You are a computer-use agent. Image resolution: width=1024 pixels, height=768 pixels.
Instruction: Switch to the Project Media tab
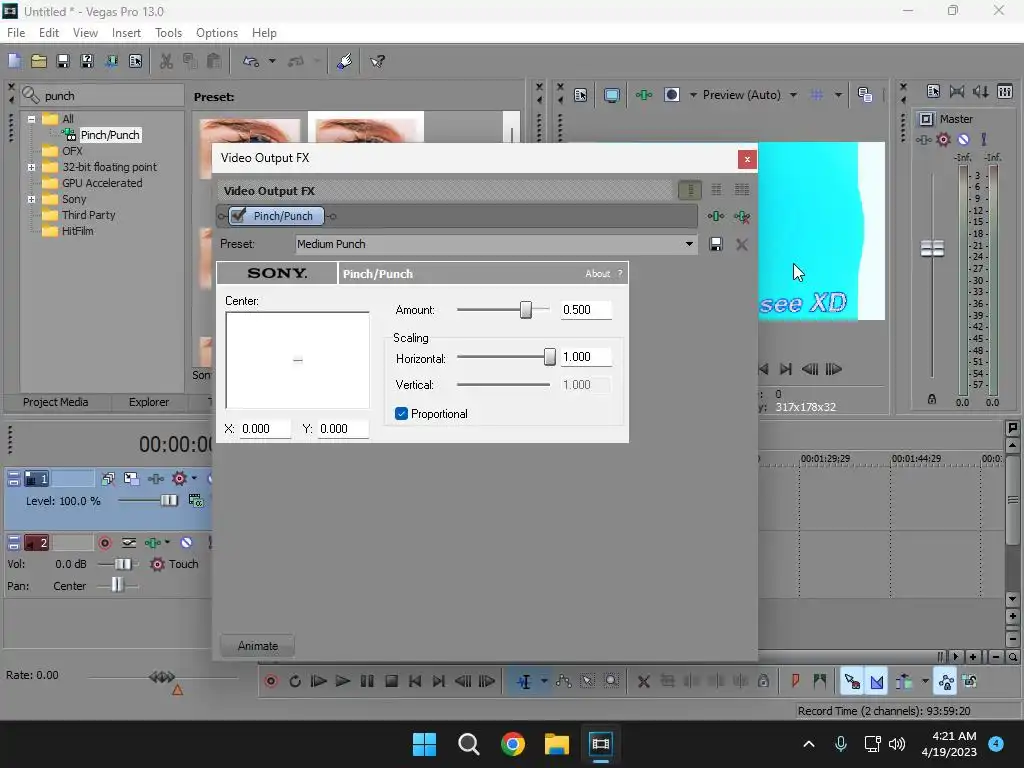point(56,402)
